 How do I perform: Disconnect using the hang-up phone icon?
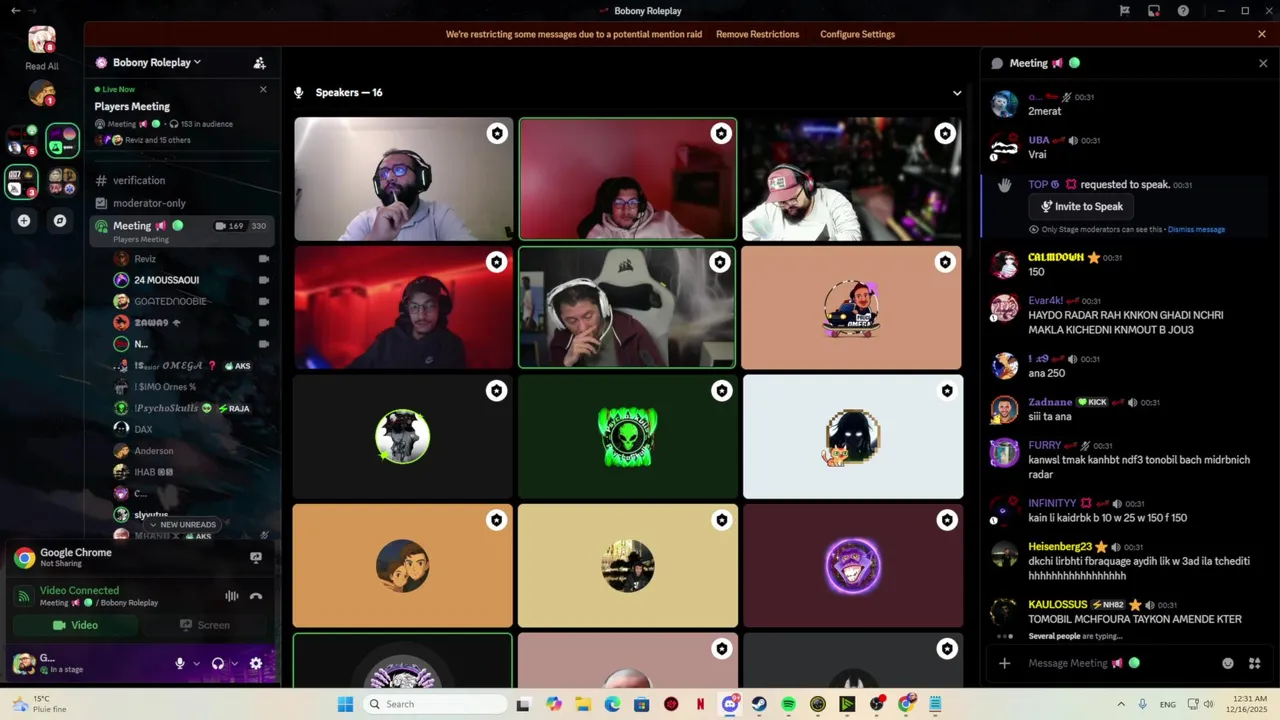coord(256,596)
